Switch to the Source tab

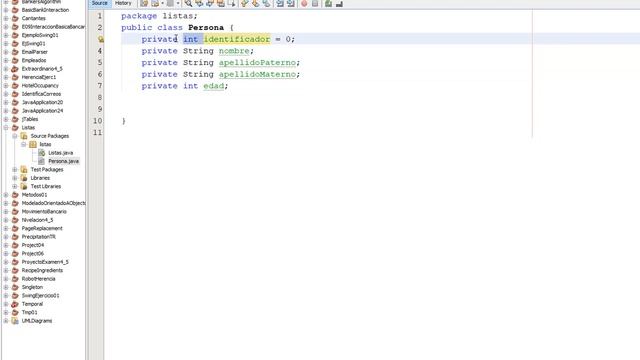pyautogui.click(x=100, y=3)
